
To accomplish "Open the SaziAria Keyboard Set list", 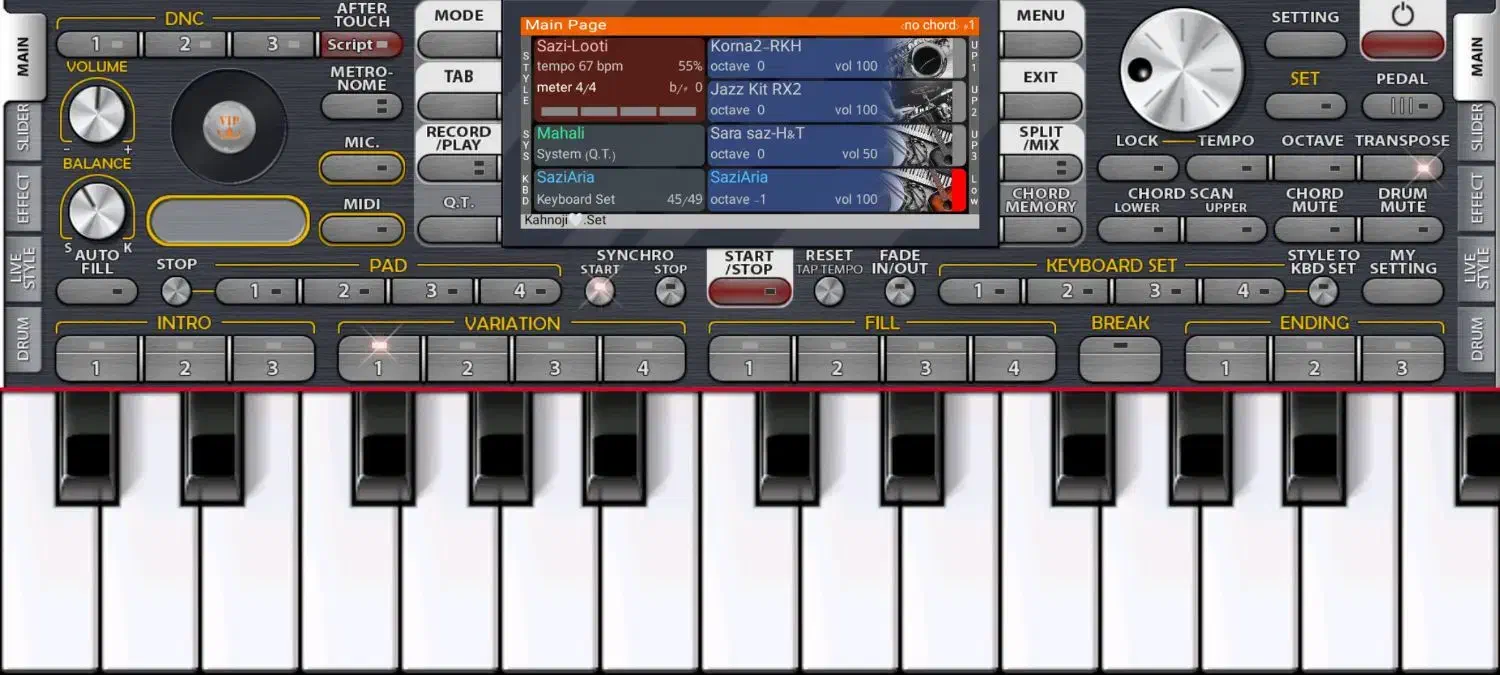I will click(x=619, y=188).
